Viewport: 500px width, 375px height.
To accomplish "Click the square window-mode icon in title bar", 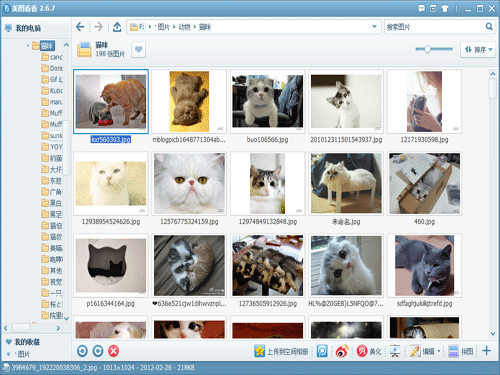I will (433, 9).
